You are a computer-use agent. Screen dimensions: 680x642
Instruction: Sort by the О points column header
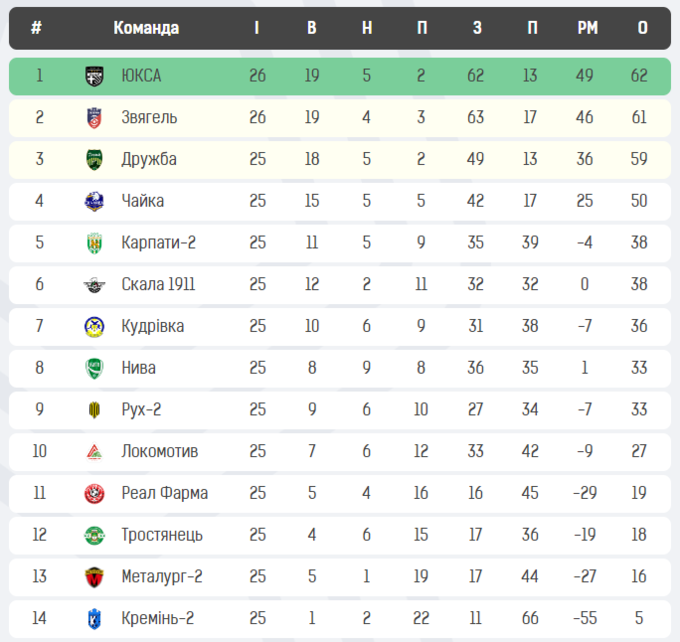point(642,28)
